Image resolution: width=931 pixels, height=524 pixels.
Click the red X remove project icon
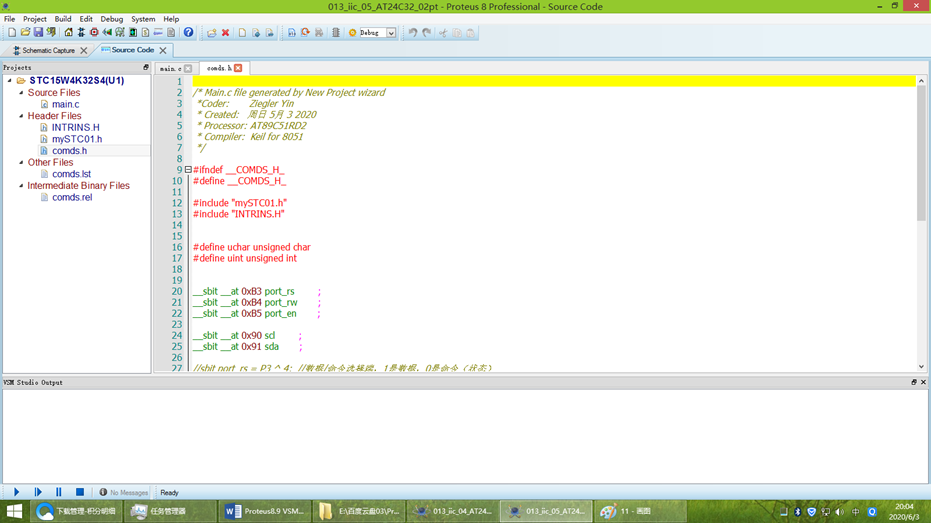pos(226,33)
